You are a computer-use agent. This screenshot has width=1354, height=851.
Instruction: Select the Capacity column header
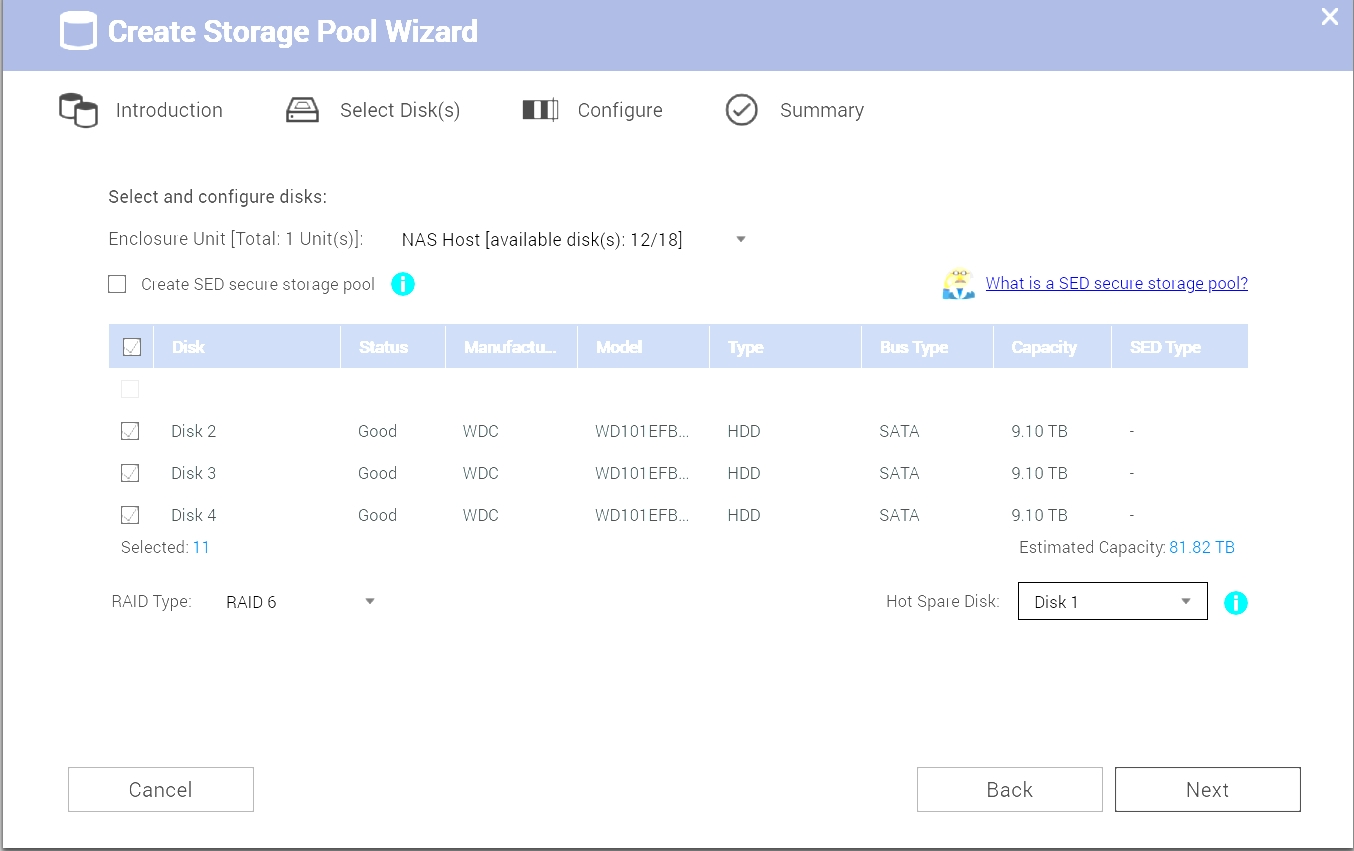coord(1044,346)
